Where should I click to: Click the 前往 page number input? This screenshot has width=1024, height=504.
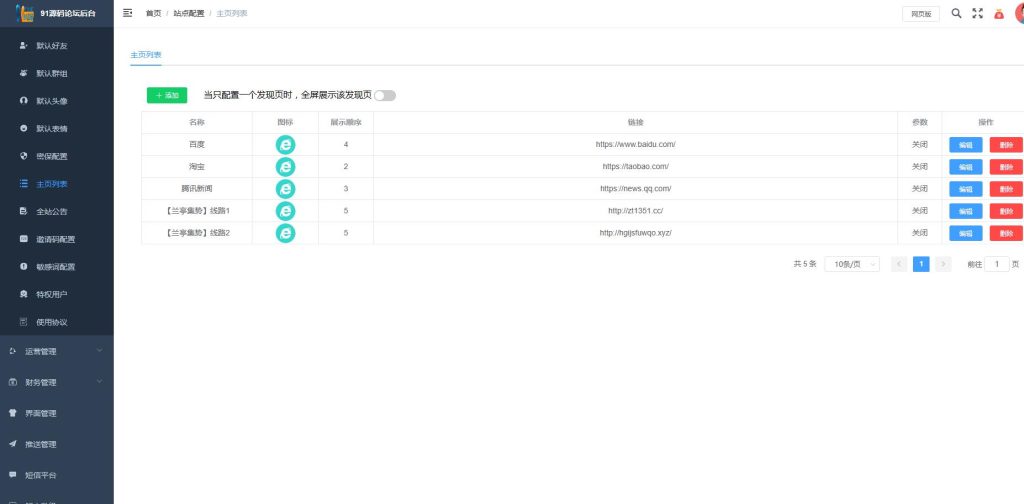tap(997, 264)
